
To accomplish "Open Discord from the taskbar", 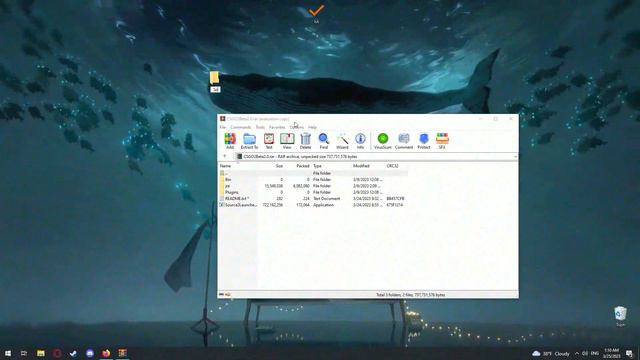I will tap(90, 353).
